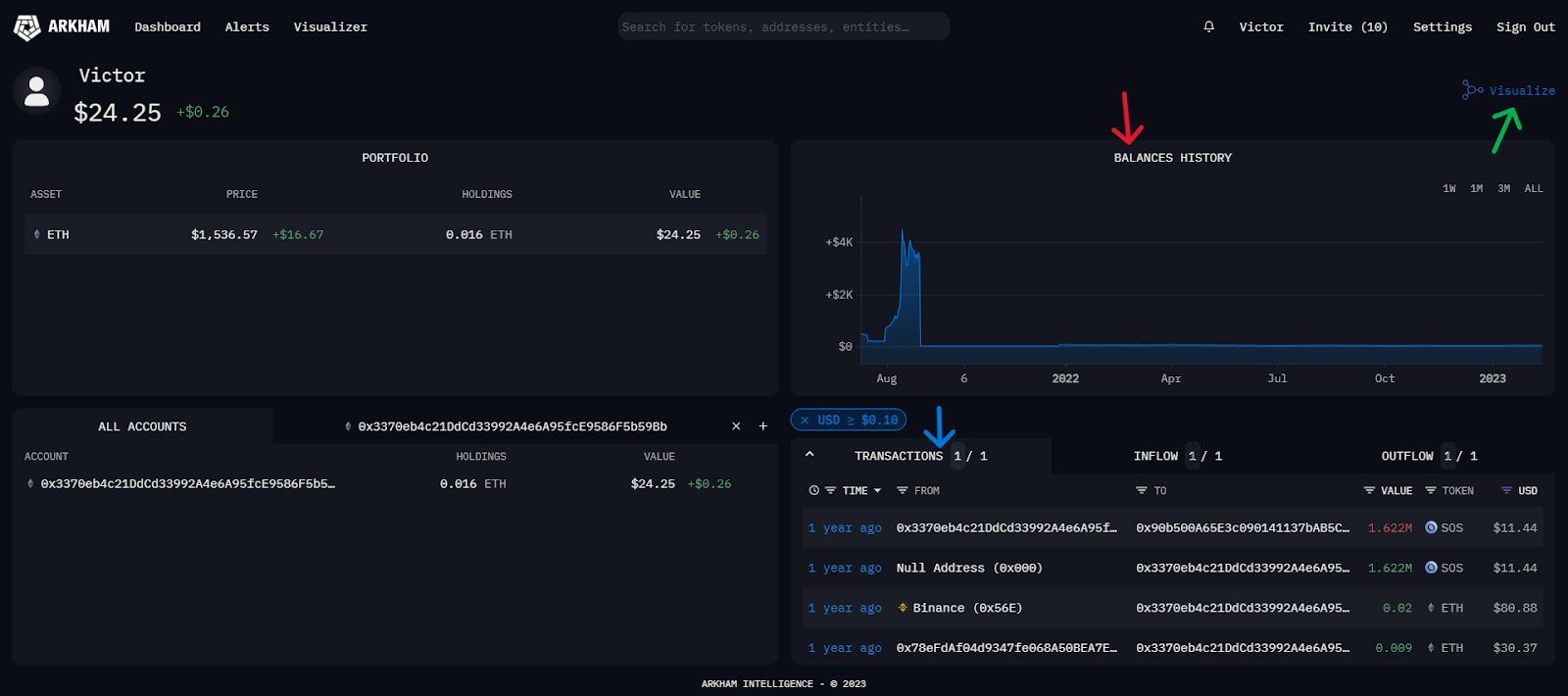
Task: Close the 0x3370eb4c21 address tab
Action: click(736, 426)
